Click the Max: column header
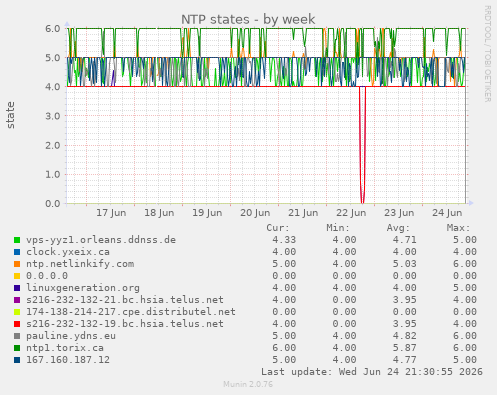 [x=458, y=228]
